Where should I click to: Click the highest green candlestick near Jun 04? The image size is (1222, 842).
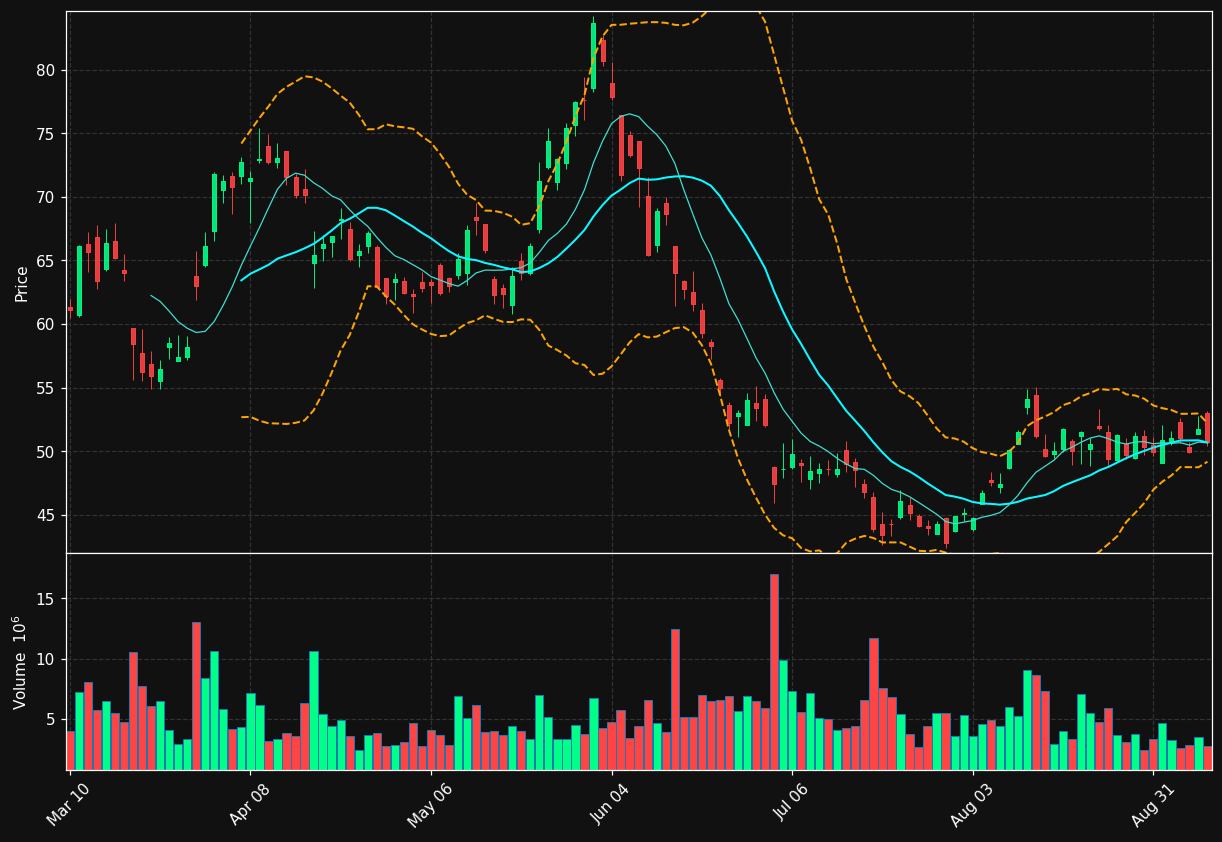593,56
